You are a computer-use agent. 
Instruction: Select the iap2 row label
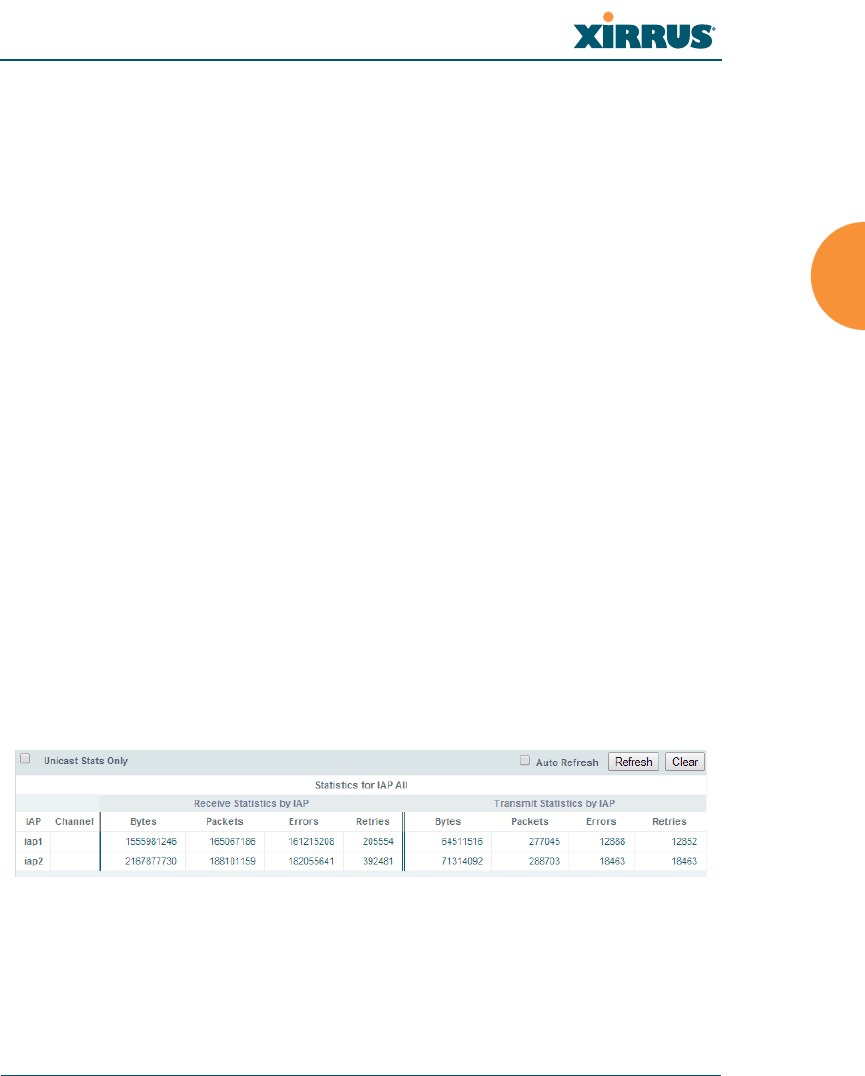click(x=34, y=861)
